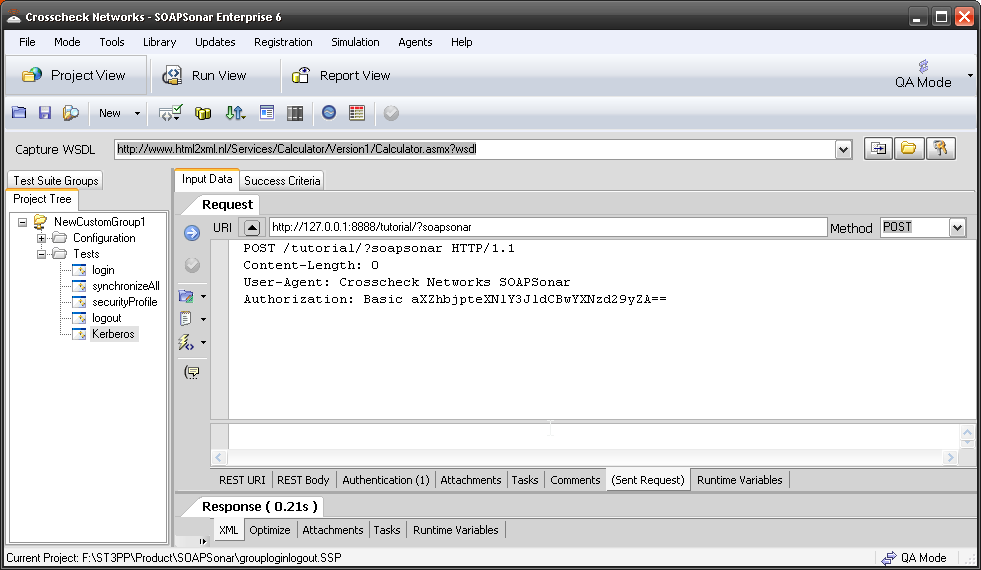
Task: Click the login test case icon
Action: (79, 270)
